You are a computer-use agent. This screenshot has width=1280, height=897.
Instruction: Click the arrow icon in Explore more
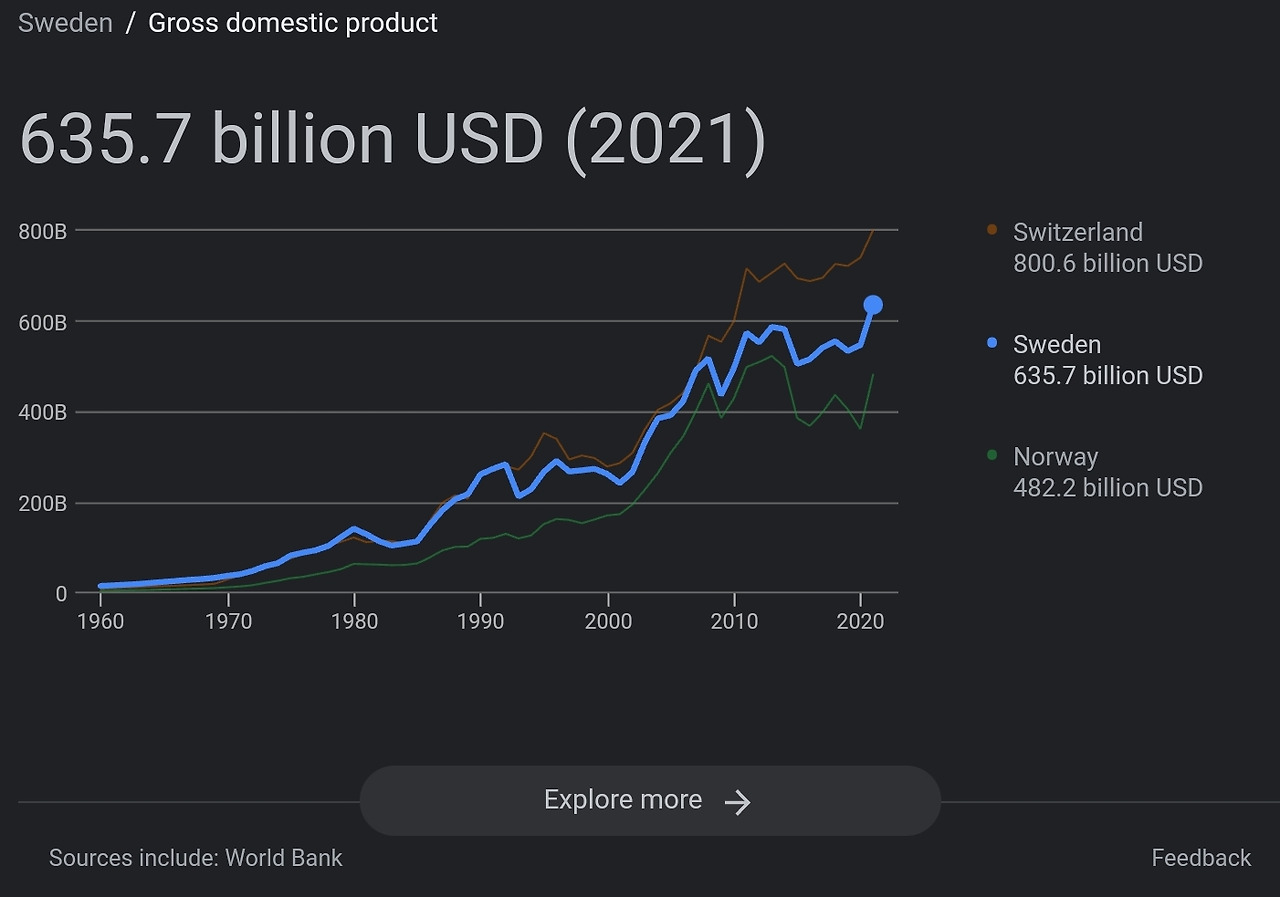[x=737, y=801]
